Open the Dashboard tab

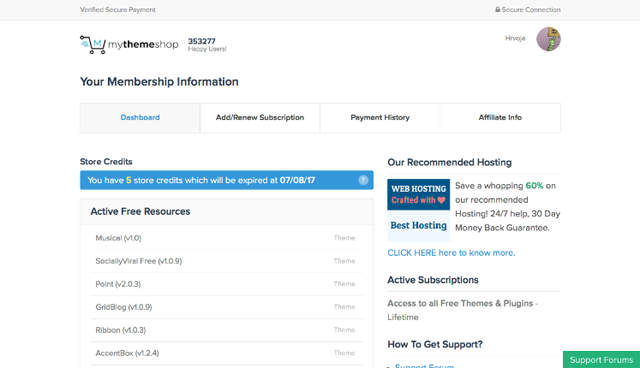coord(140,117)
